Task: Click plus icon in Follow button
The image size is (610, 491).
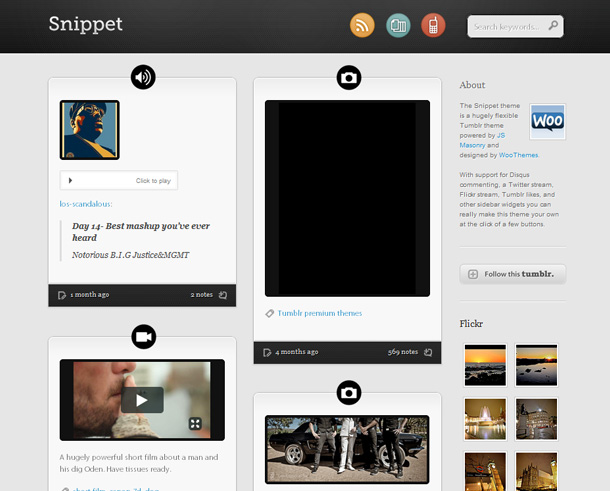Action: point(473,274)
